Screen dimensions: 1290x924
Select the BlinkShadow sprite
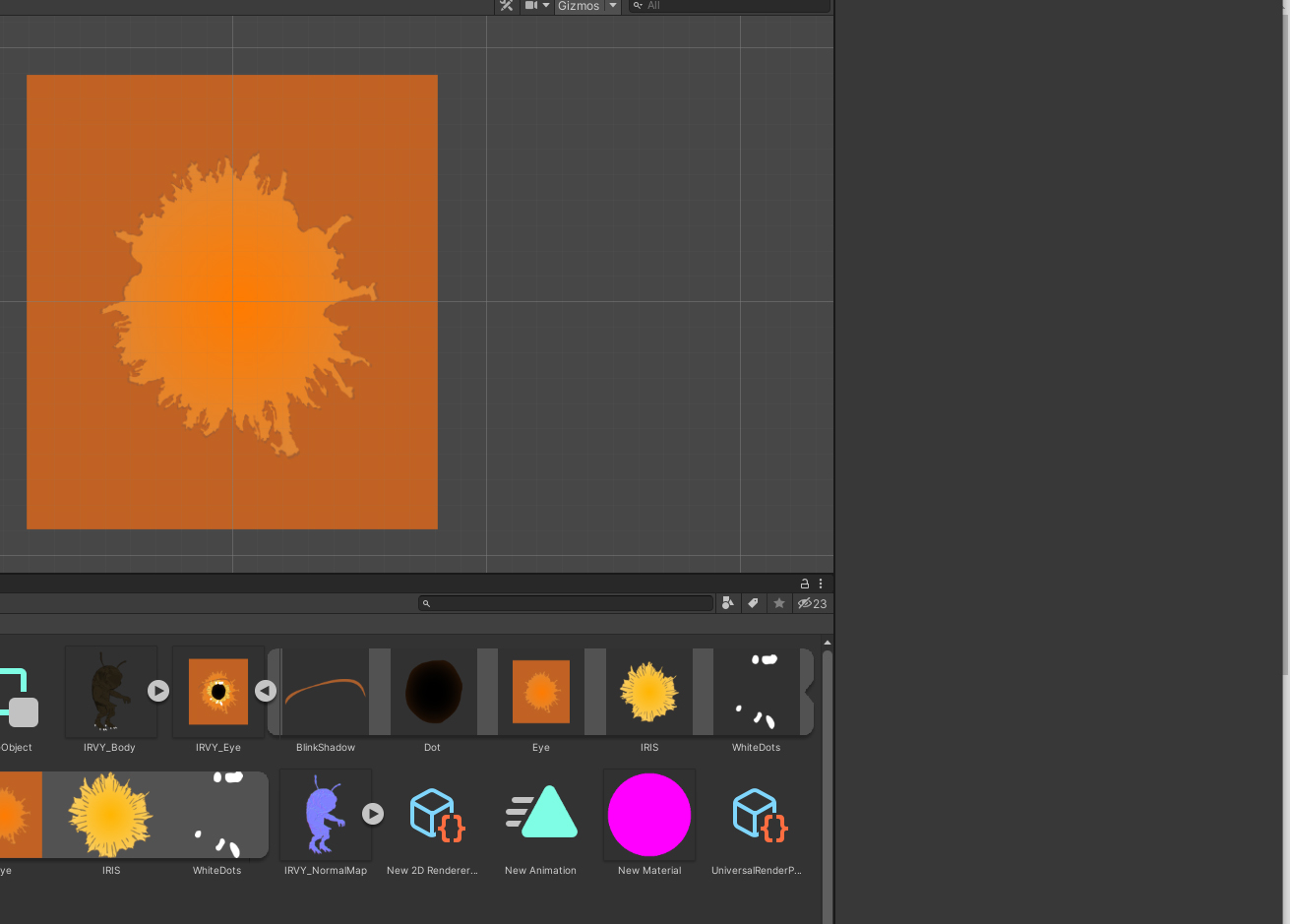[326, 692]
